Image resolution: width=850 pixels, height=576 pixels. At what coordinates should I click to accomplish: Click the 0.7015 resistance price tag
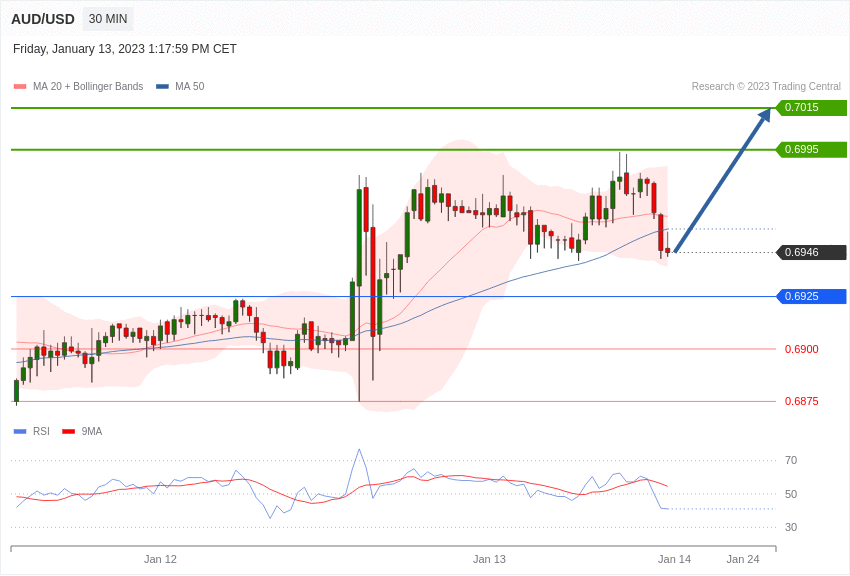[812, 107]
